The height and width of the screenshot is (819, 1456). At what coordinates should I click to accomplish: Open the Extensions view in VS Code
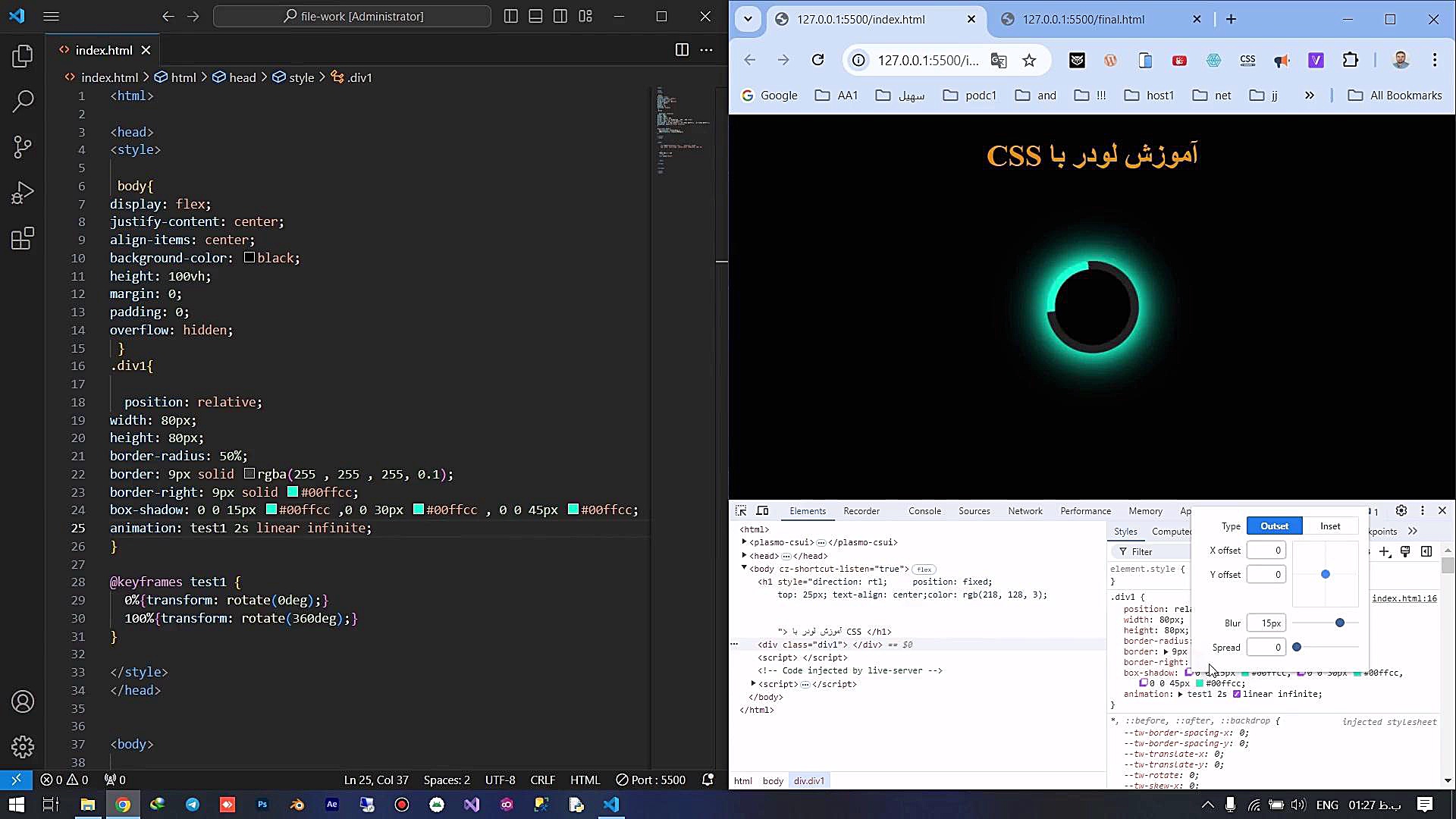click(23, 239)
